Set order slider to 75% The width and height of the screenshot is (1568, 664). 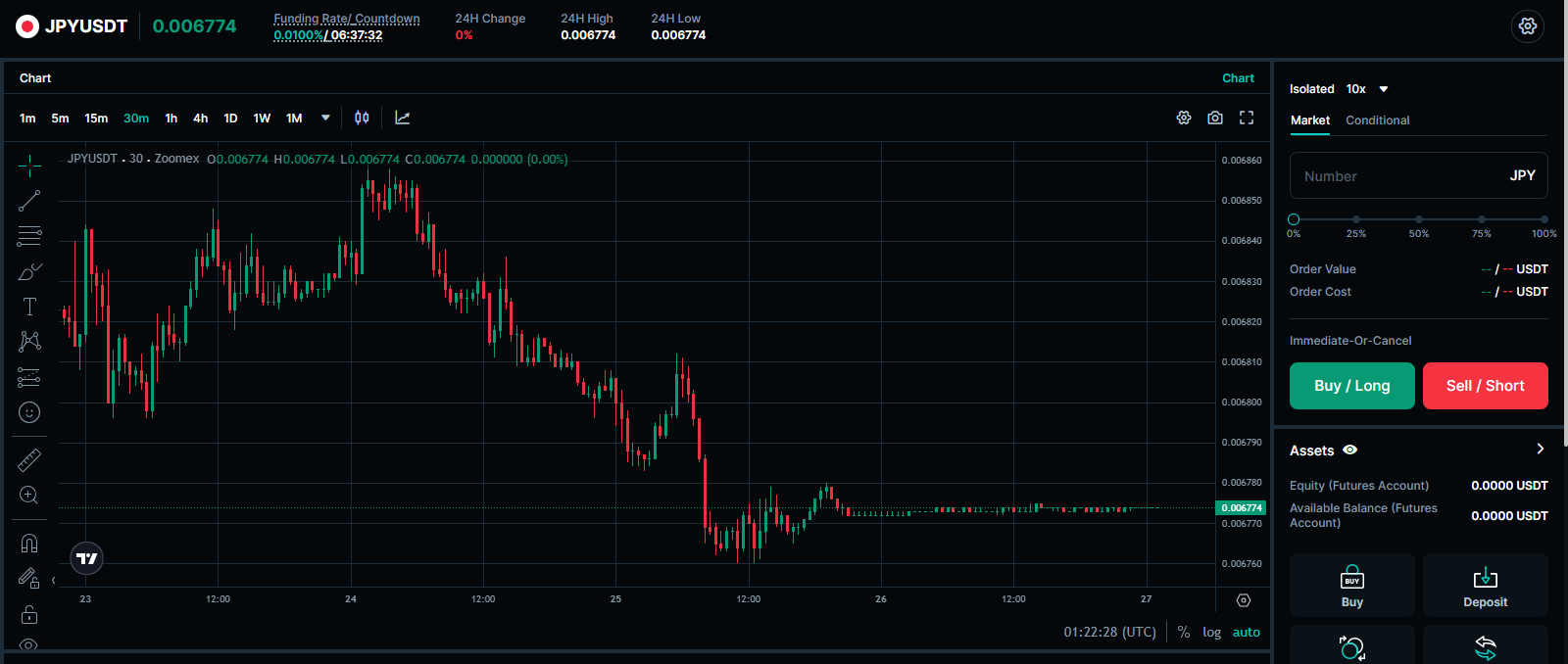(1482, 219)
